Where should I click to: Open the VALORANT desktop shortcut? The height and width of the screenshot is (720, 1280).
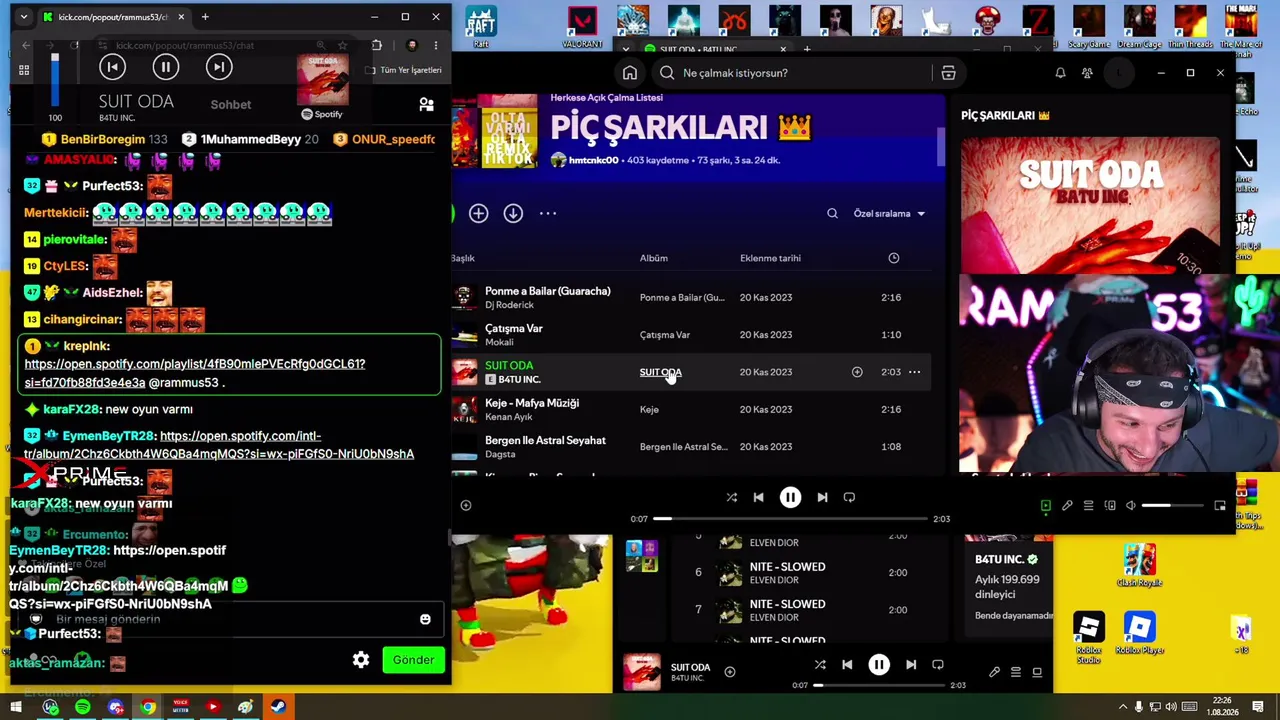pyautogui.click(x=582, y=25)
